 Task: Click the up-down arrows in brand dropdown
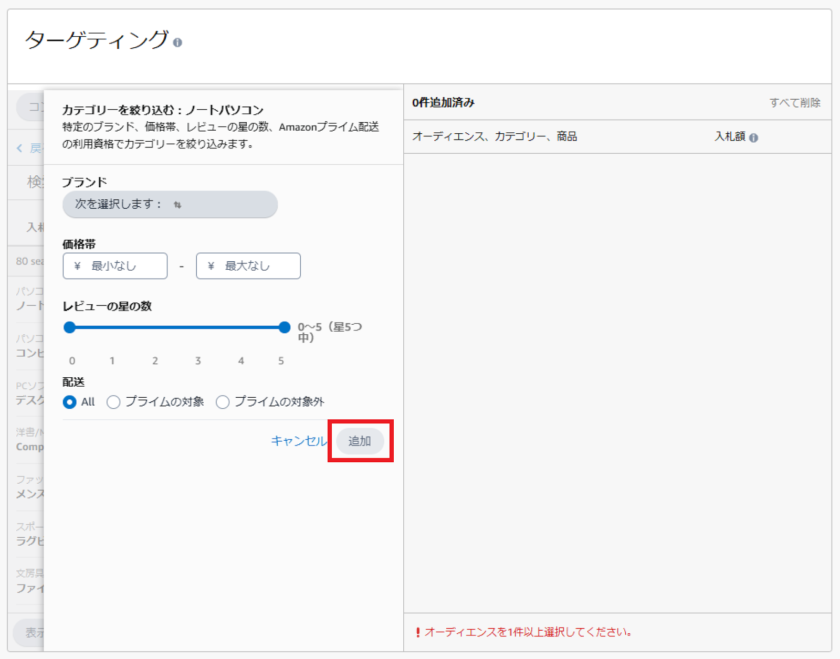[x=177, y=204]
